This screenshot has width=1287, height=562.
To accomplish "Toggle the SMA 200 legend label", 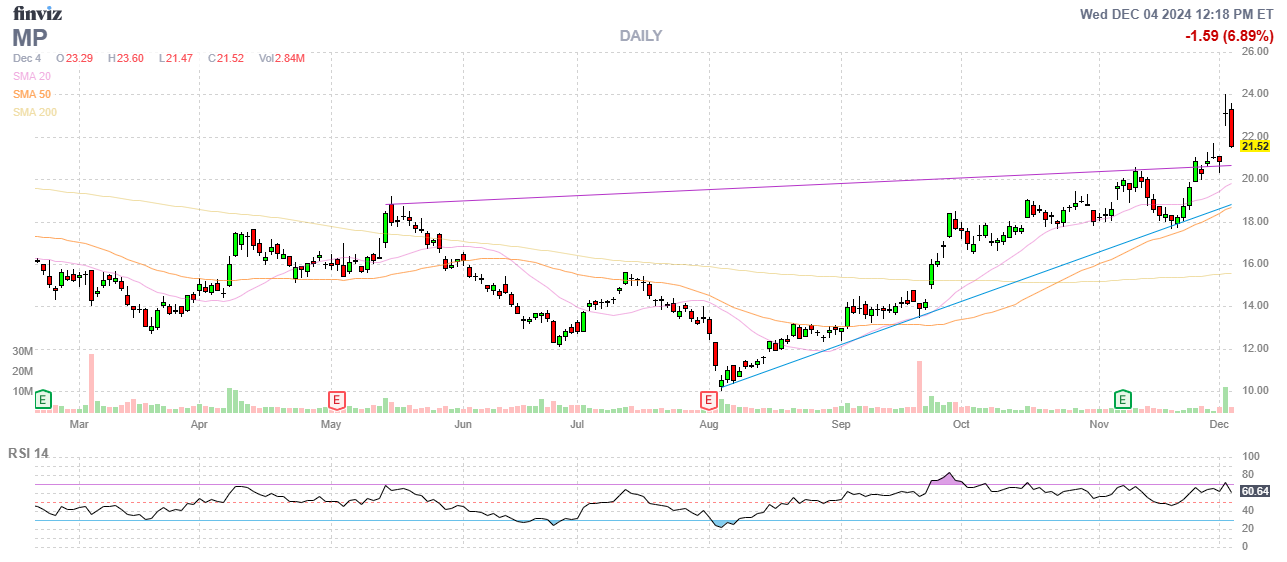I will click(x=36, y=112).
